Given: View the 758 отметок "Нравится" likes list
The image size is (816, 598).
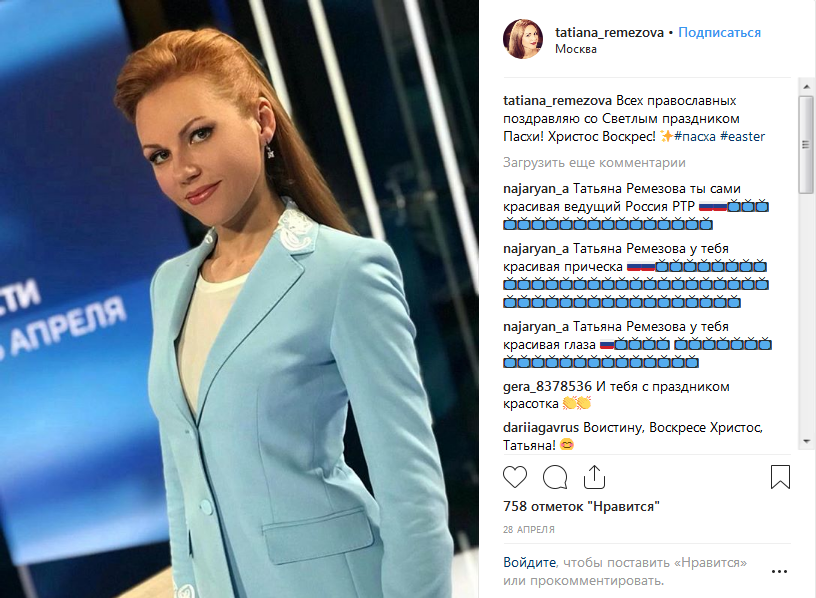Looking at the screenshot, I should point(581,506).
